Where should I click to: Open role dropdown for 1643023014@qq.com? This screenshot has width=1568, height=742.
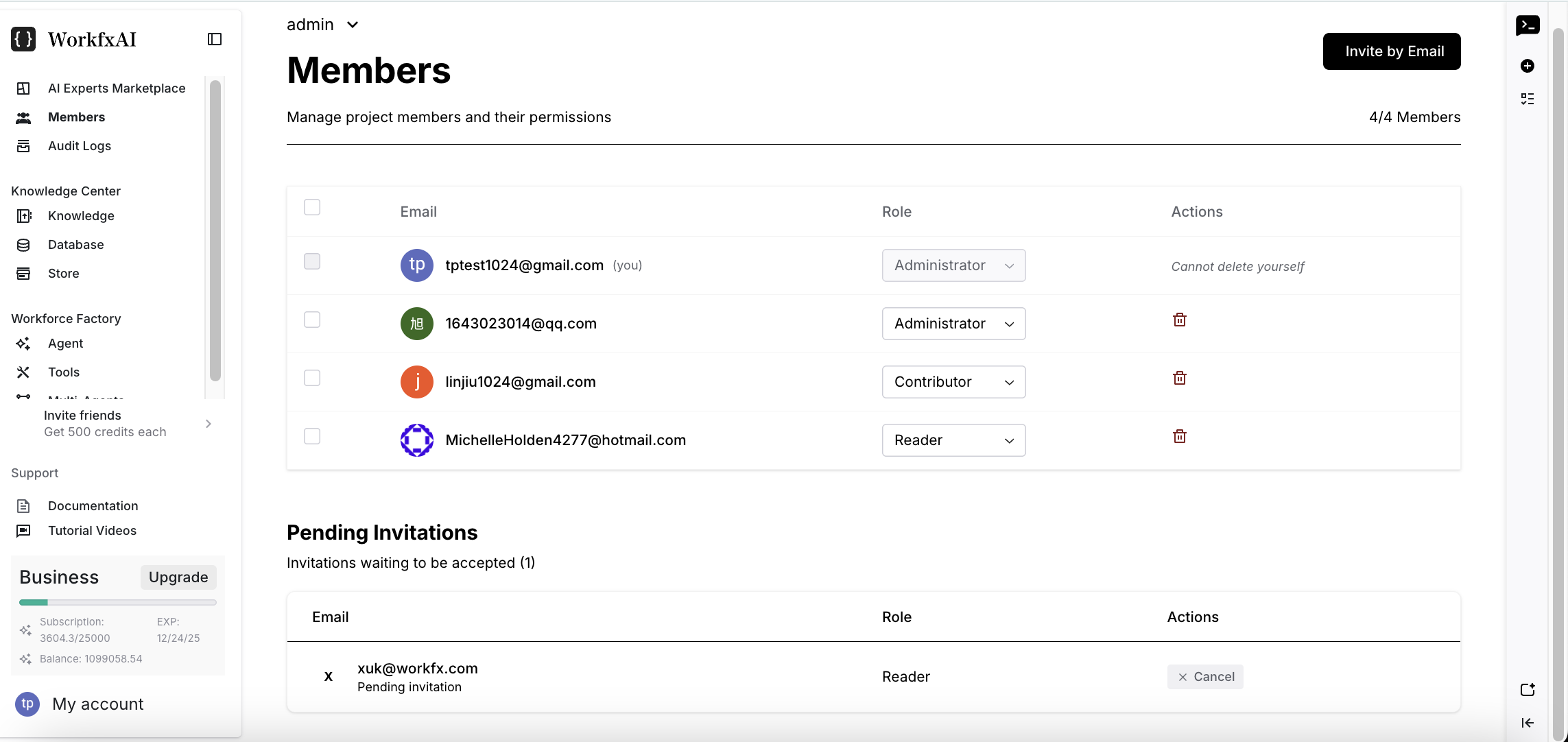pyautogui.click(x=953, y=324)
